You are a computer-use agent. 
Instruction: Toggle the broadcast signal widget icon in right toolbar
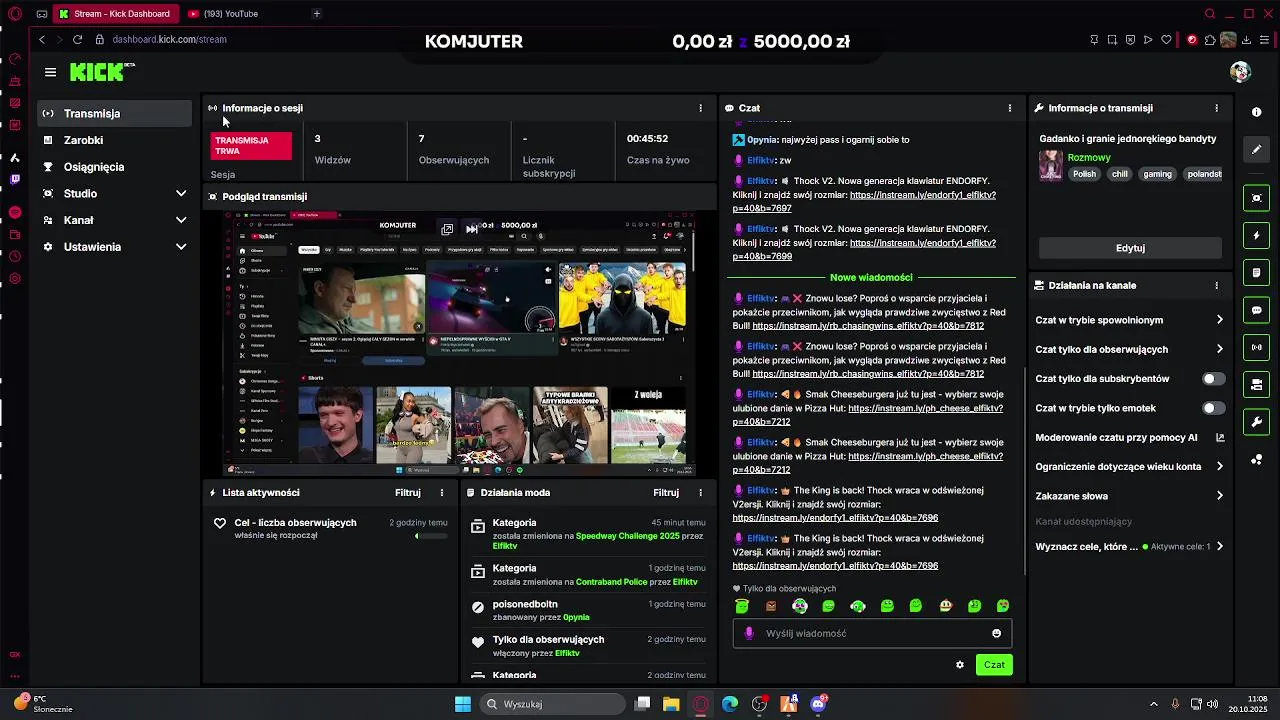click(x=1257, y=348)
